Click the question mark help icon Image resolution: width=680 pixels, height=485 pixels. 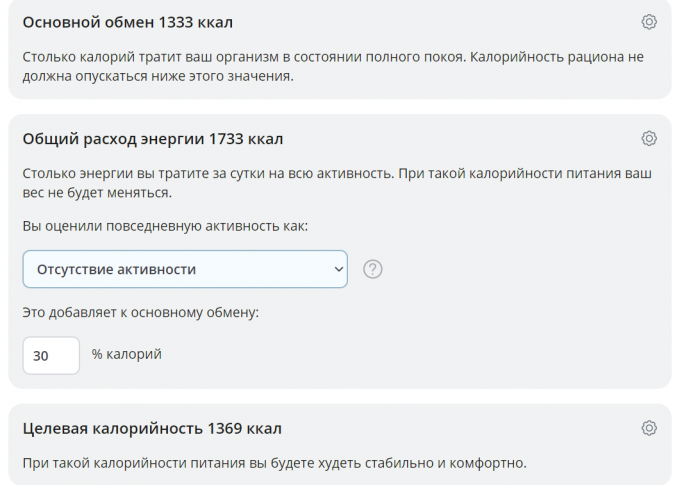tap(373, 269)
